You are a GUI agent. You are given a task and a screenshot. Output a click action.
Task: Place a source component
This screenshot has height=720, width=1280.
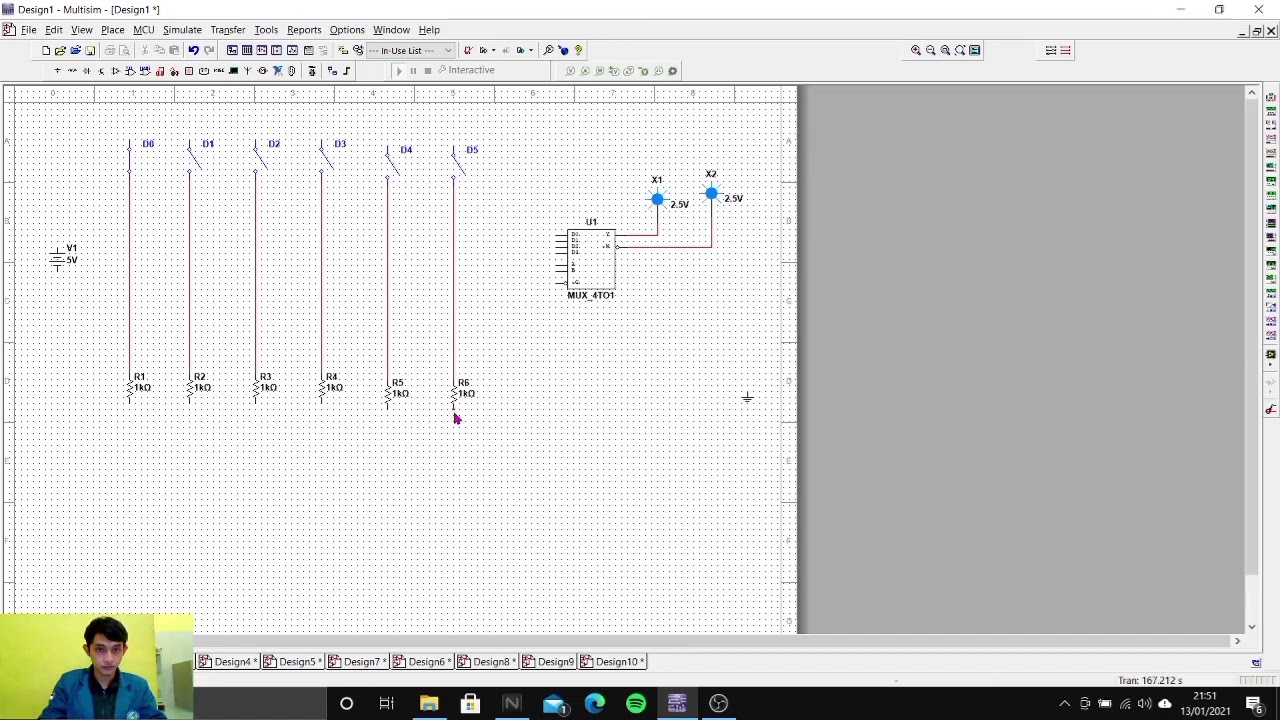57,71
